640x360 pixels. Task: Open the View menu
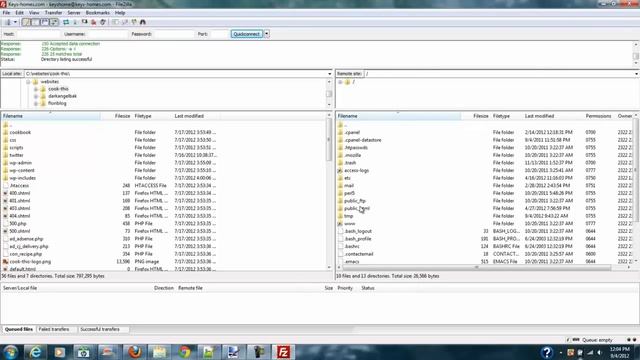click(34, 13)
